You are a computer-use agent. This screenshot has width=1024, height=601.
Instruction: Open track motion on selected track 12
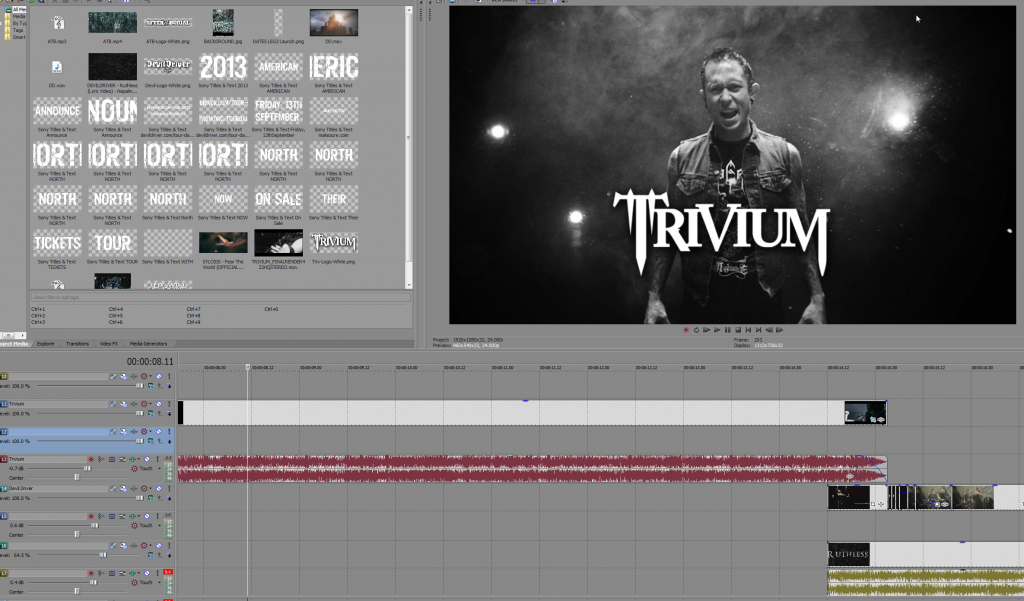(x=123, y=432)
